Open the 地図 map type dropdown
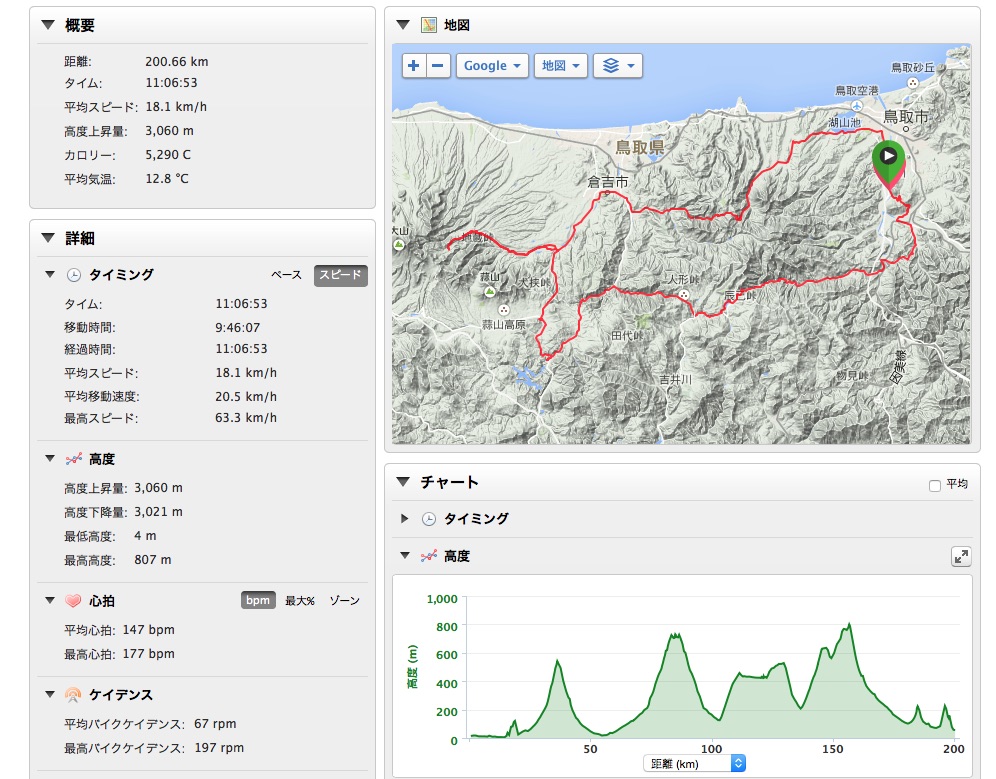Screen dimensions: 996x779 tap(560, 66)
